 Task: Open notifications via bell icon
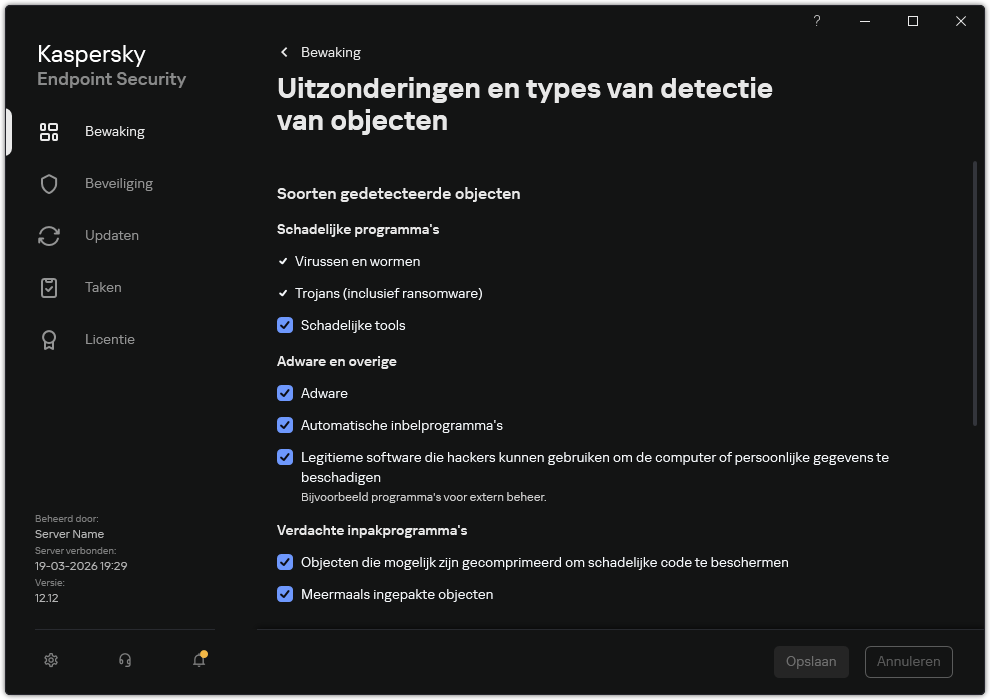click(x=198, y=662)
